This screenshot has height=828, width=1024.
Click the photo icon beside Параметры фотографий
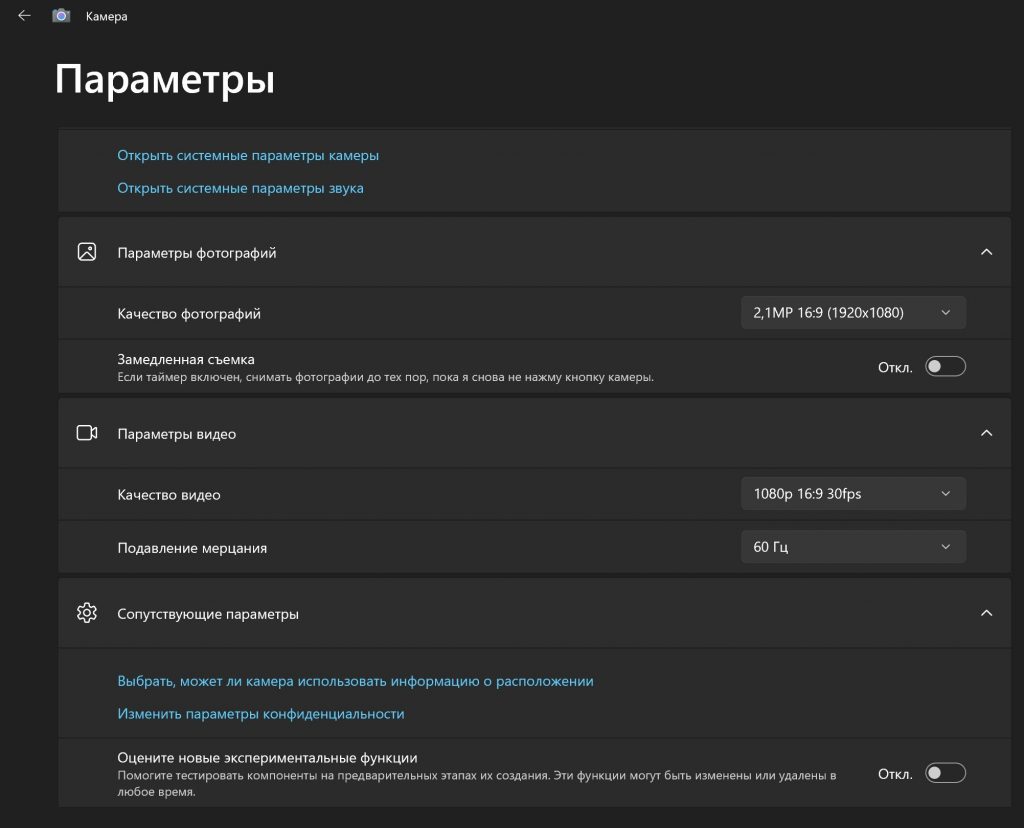[87, 253]
